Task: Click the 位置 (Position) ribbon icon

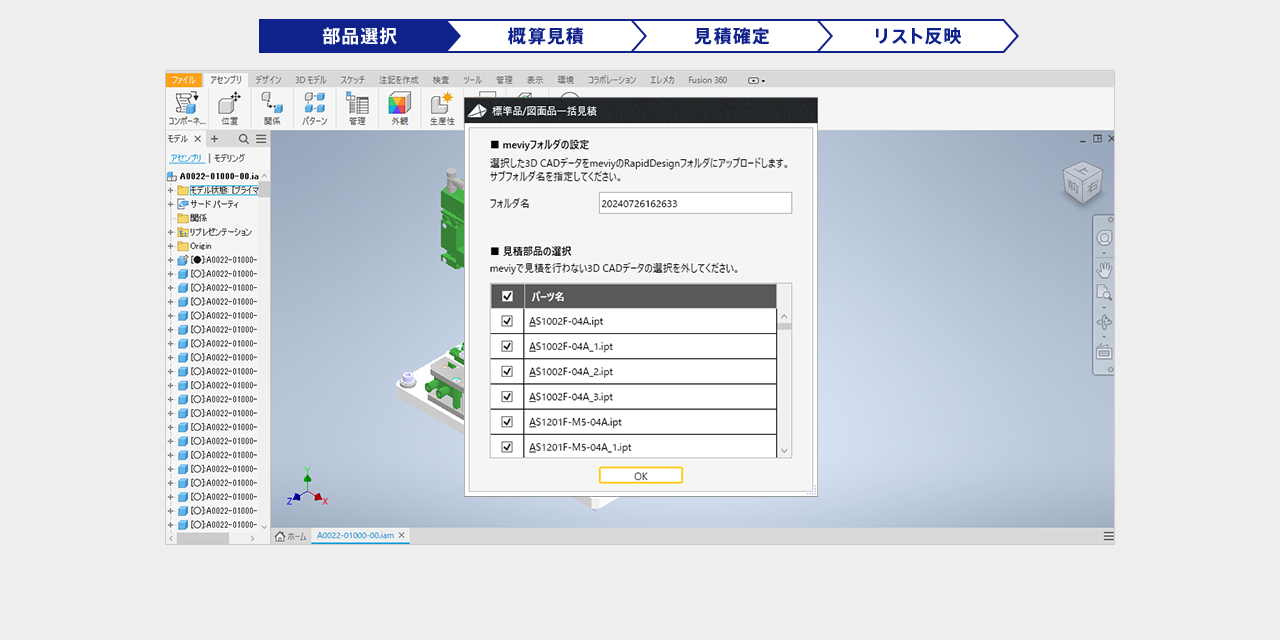Action: point(229,105)
